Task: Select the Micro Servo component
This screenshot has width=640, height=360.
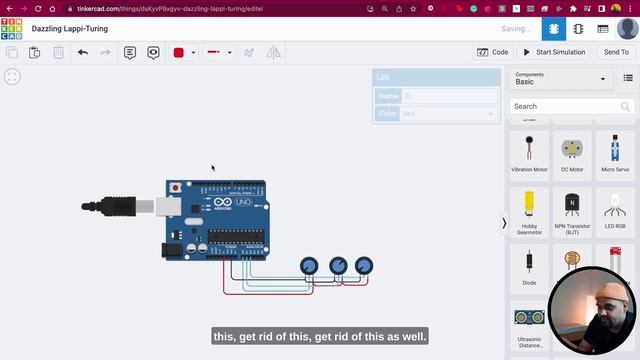Action: click(615, 155)
